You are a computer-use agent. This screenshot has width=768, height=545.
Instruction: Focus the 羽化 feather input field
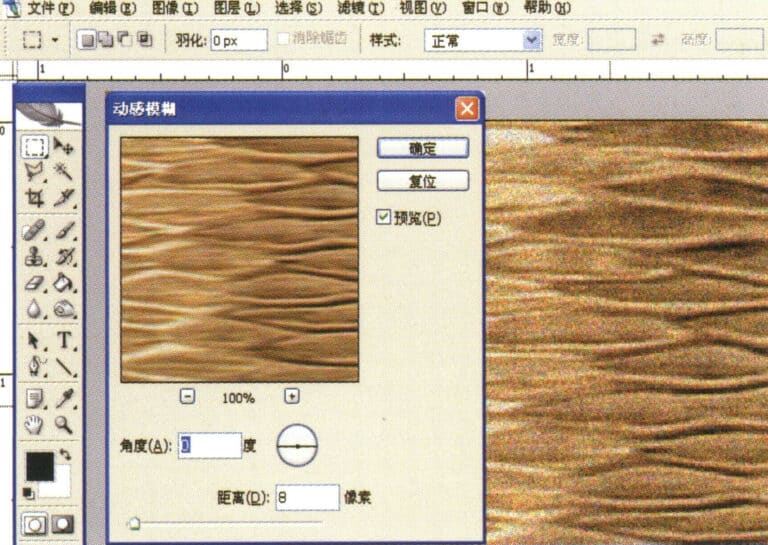[239, 40]
